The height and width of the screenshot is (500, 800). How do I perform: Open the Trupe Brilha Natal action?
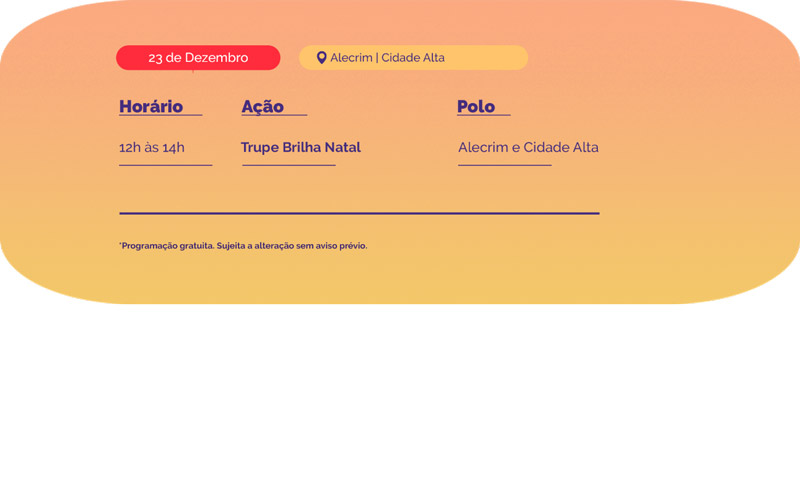pos(301,147)
